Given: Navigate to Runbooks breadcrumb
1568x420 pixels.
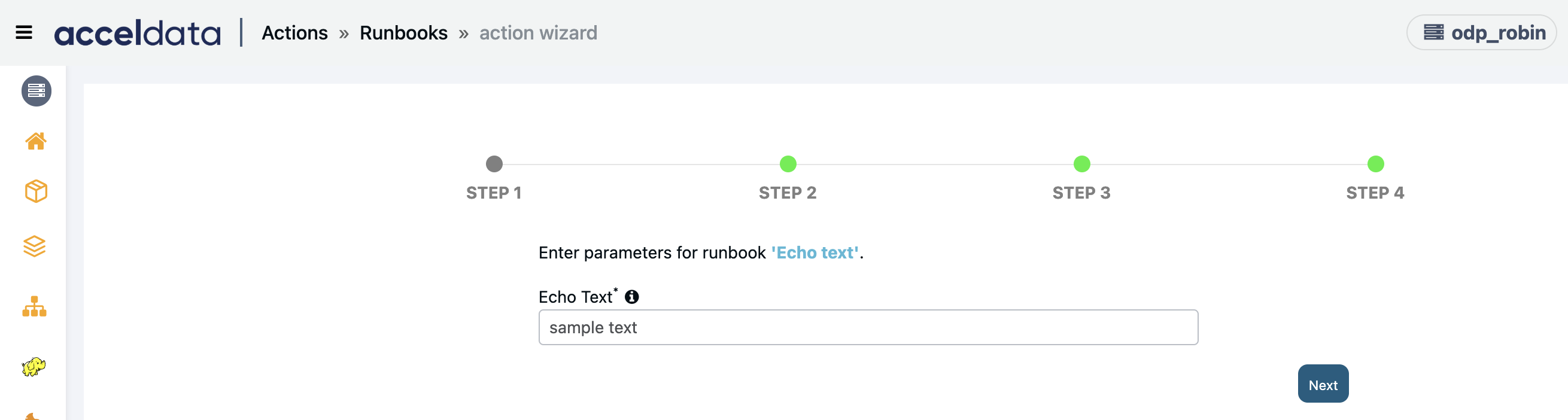Looking at the screenshot, I should [x=403, y=33].
